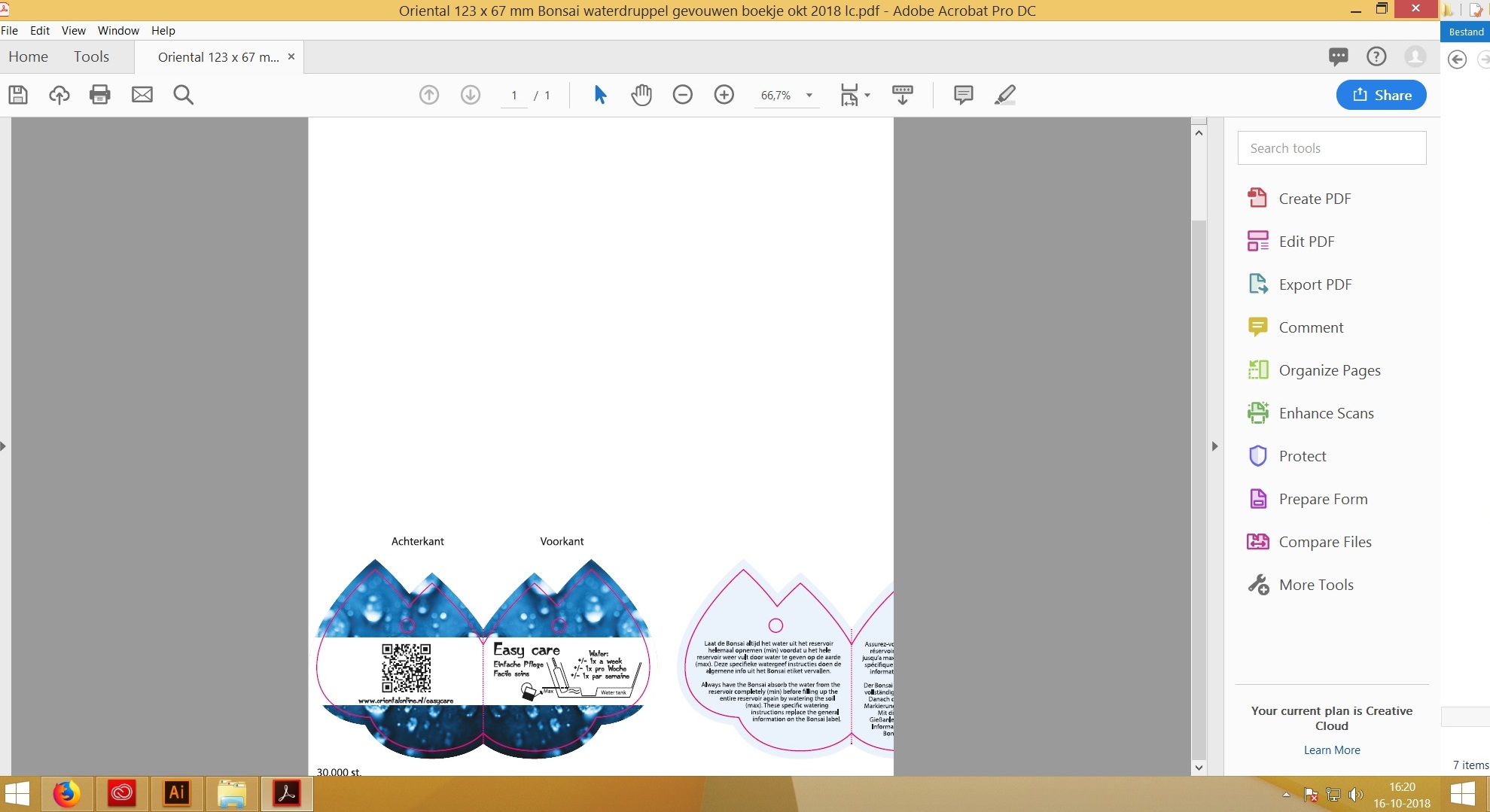Enable the Add sticky note comment tool
The image size is (1490, 812).
point(963,95)
